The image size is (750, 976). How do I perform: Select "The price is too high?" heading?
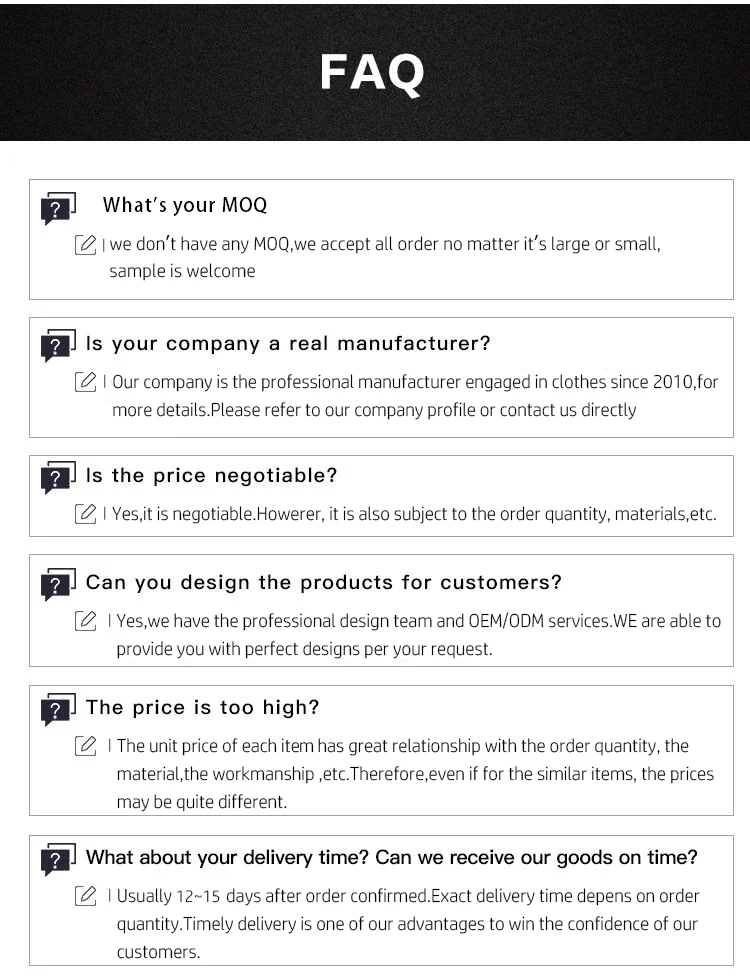[202, 707]
